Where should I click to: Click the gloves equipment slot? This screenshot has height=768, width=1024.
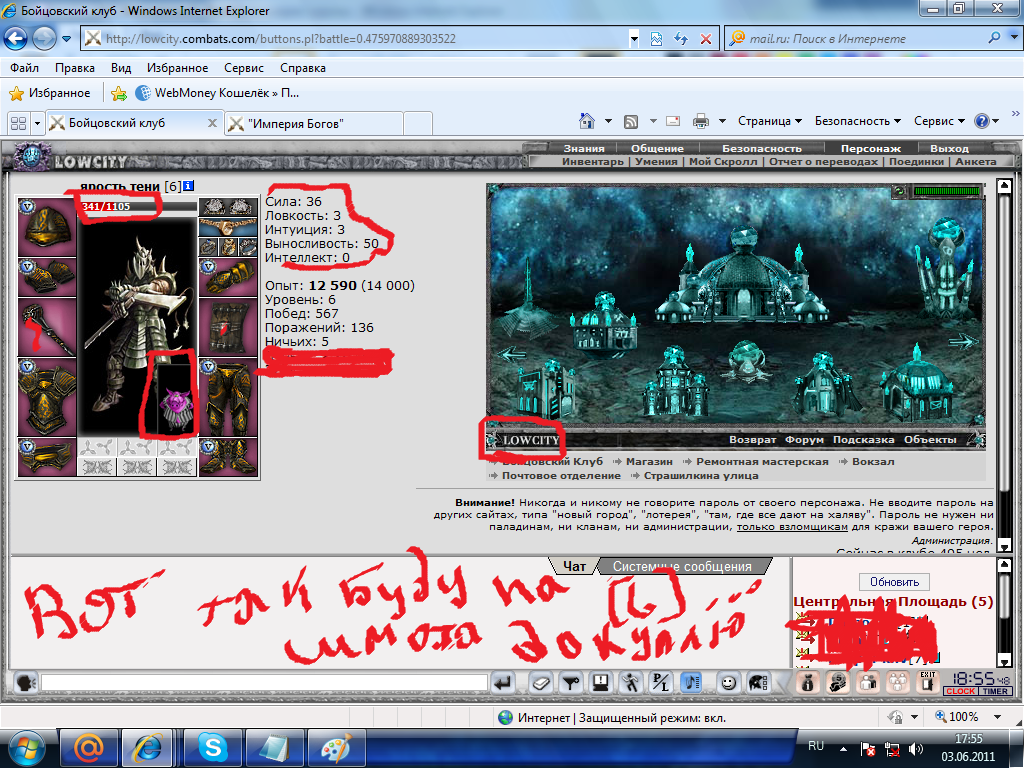(228, 278)
